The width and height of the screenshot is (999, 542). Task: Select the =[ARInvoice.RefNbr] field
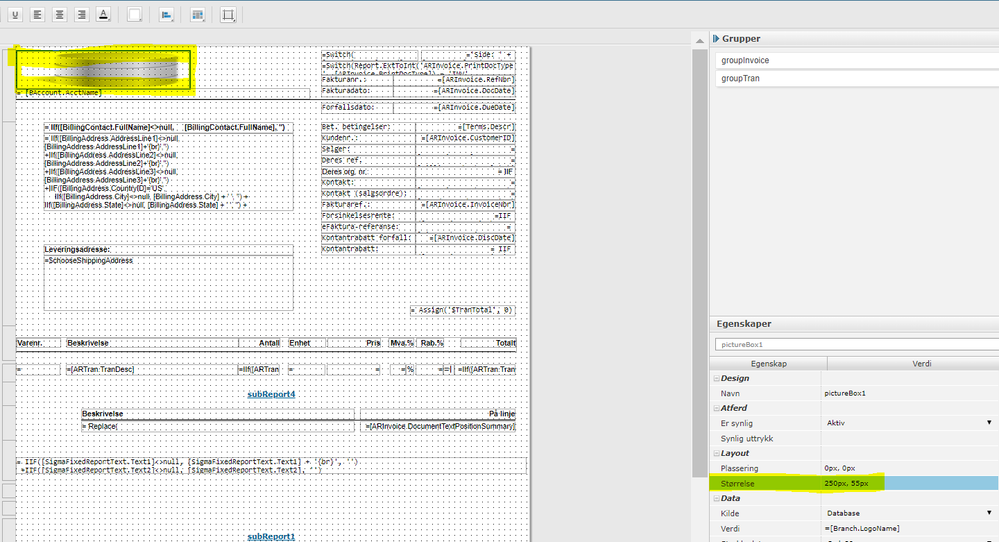pyautogui.click(x=454, y=80)
